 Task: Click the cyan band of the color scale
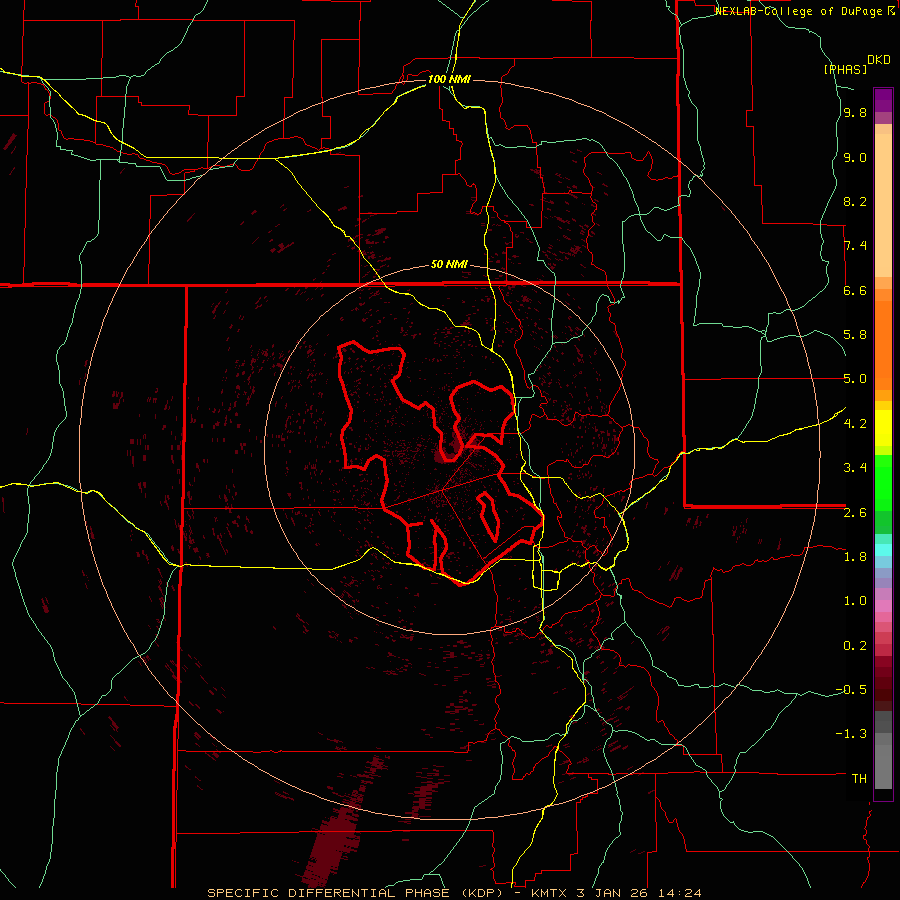tap(883, 550)
